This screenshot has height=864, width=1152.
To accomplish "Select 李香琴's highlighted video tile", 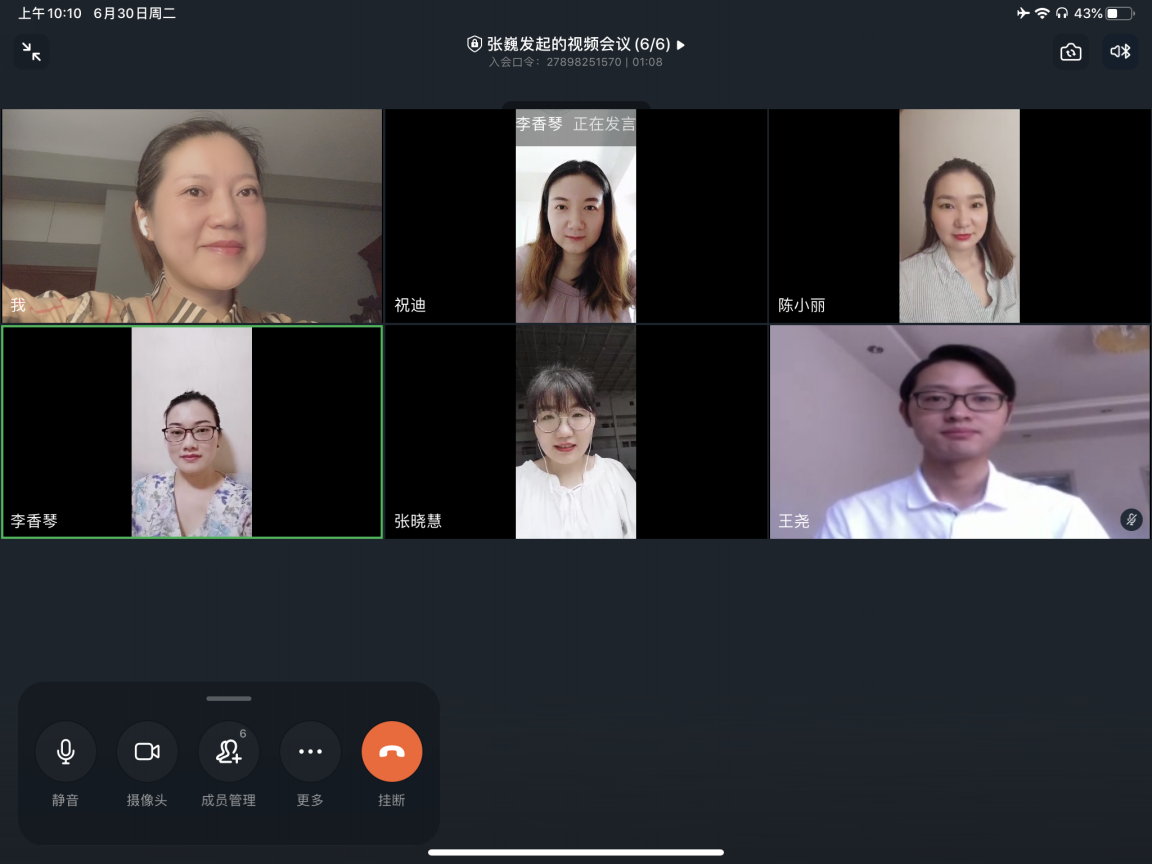I will [192, 432].
